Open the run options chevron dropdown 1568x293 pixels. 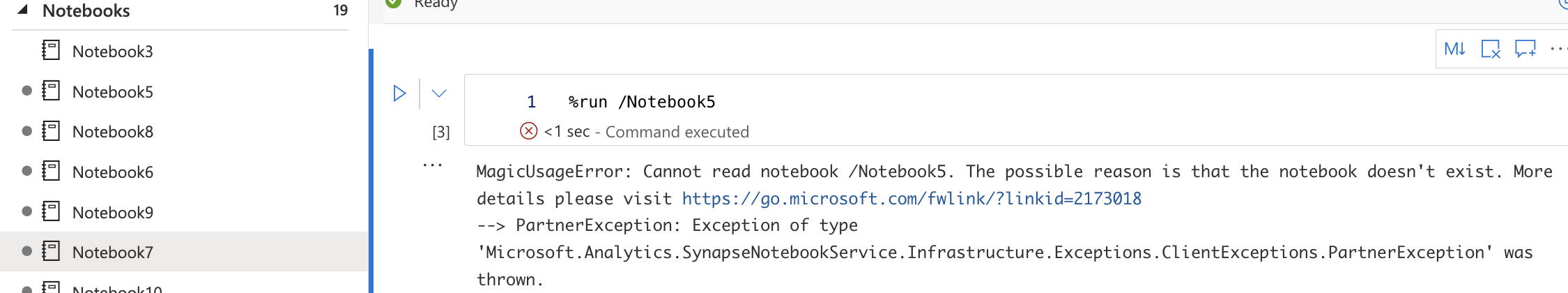click(438, 93)
